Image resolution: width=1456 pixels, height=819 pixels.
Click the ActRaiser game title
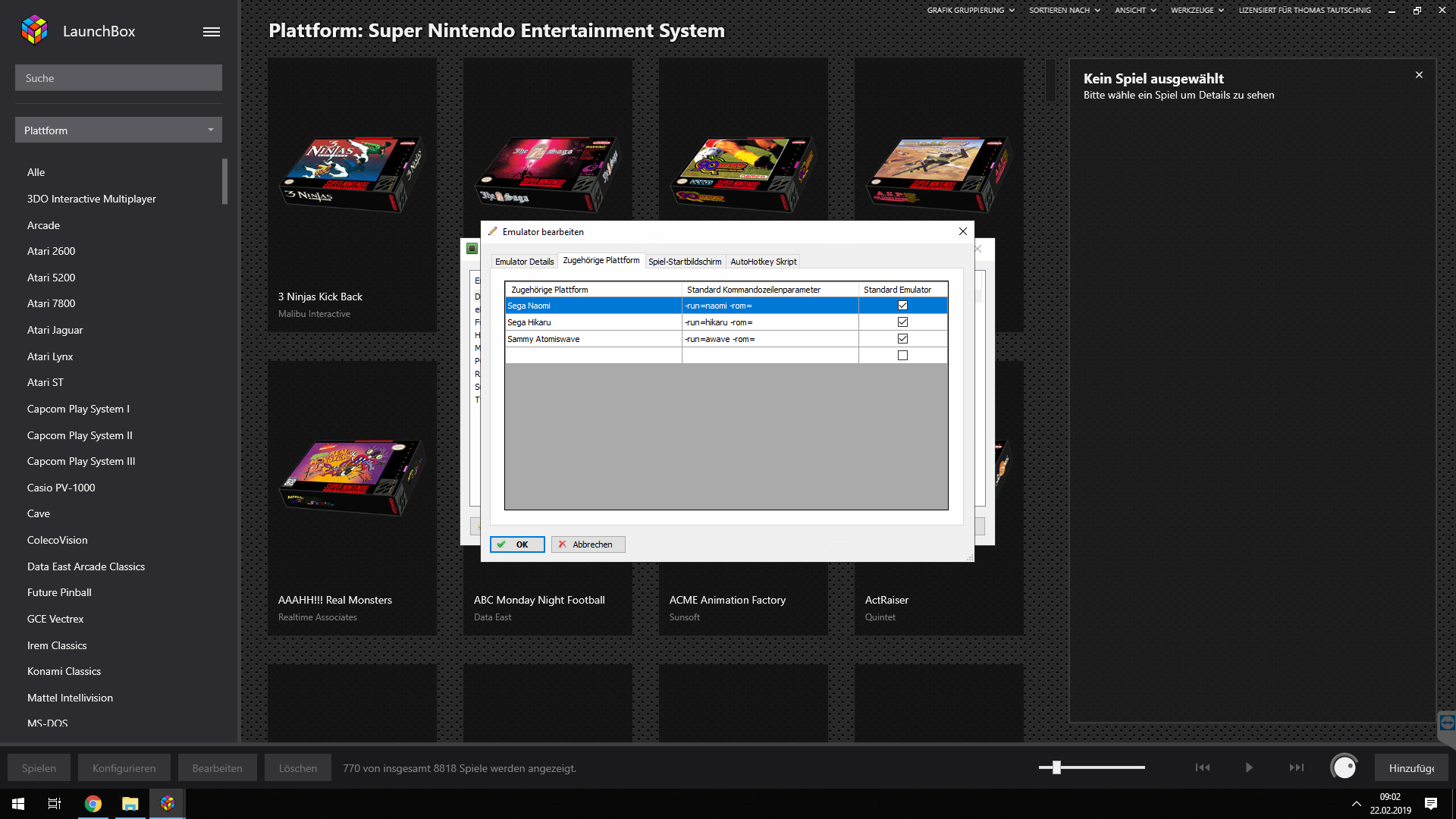(886, 600)
